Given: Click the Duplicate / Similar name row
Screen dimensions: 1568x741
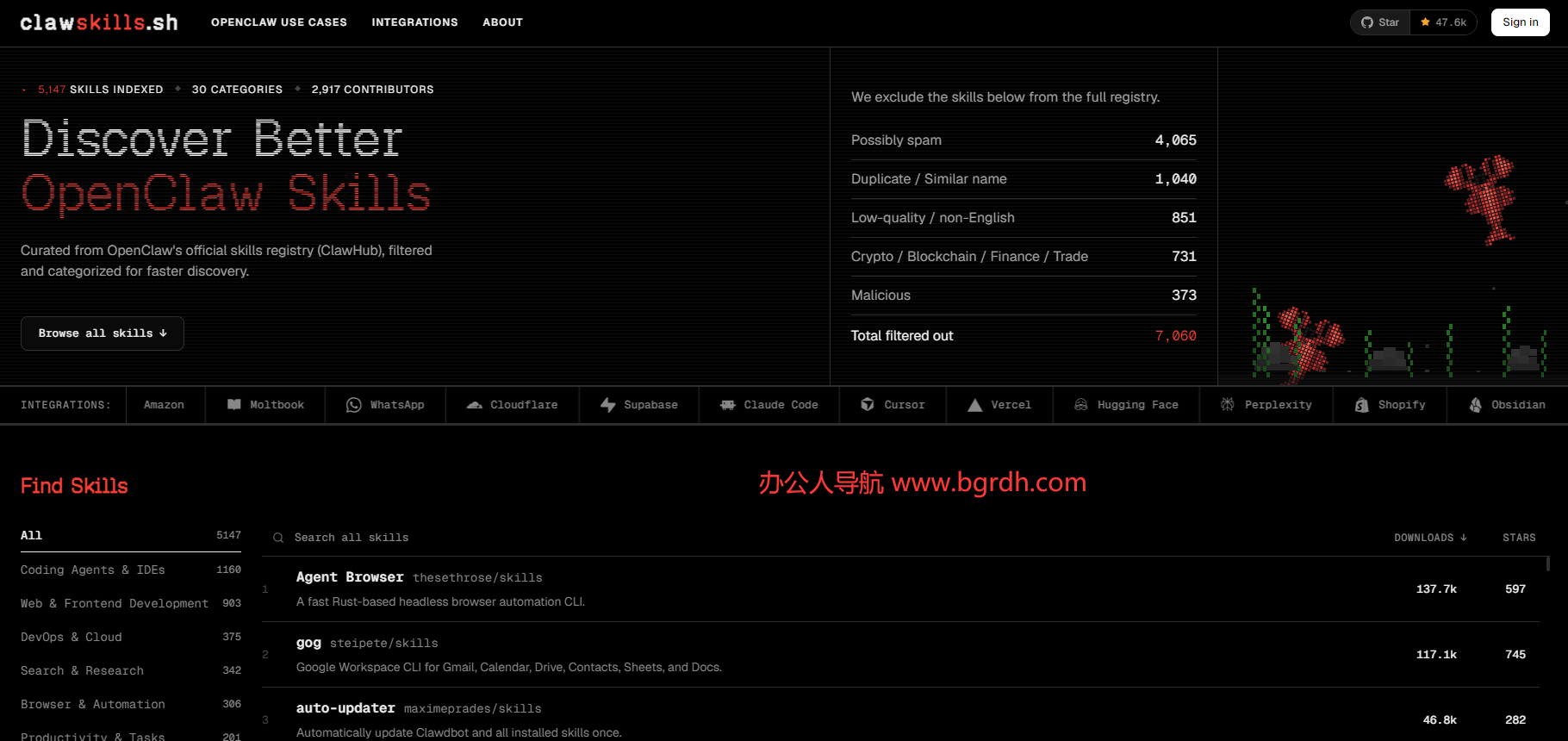Looking at the screenshot, I should click(1024, 179).
